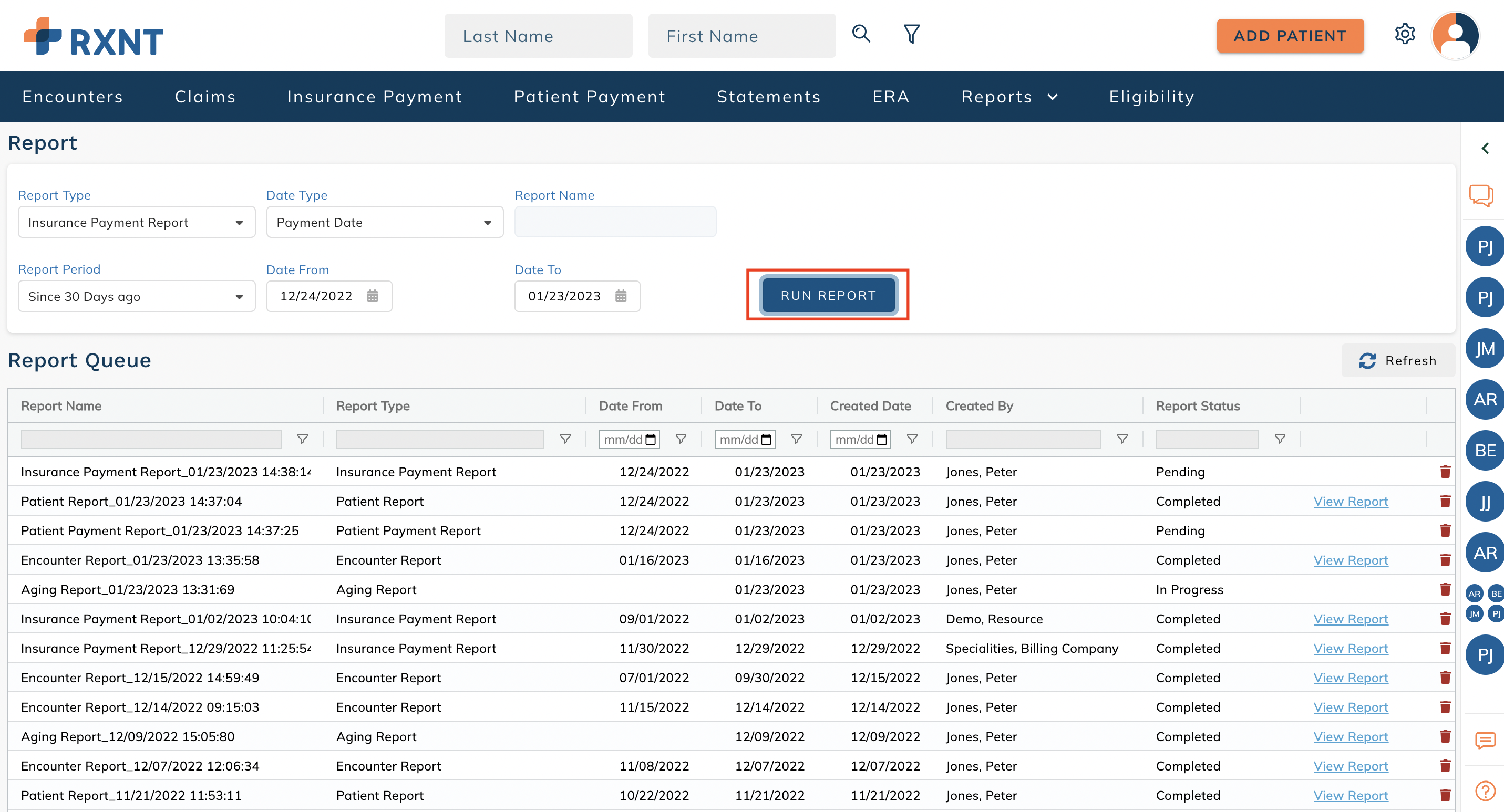The image size is (1504, 812).
Task: Open the ERA tab
Action: tap(890, 97)
